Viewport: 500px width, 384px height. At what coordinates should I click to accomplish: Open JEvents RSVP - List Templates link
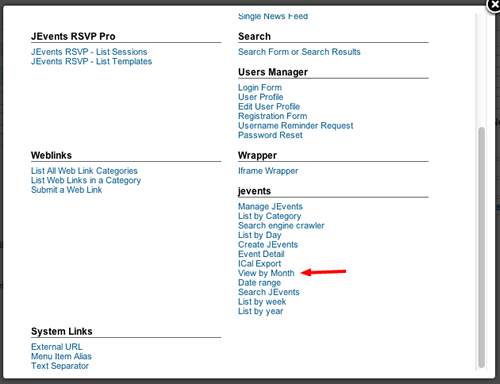click(91, 62)
